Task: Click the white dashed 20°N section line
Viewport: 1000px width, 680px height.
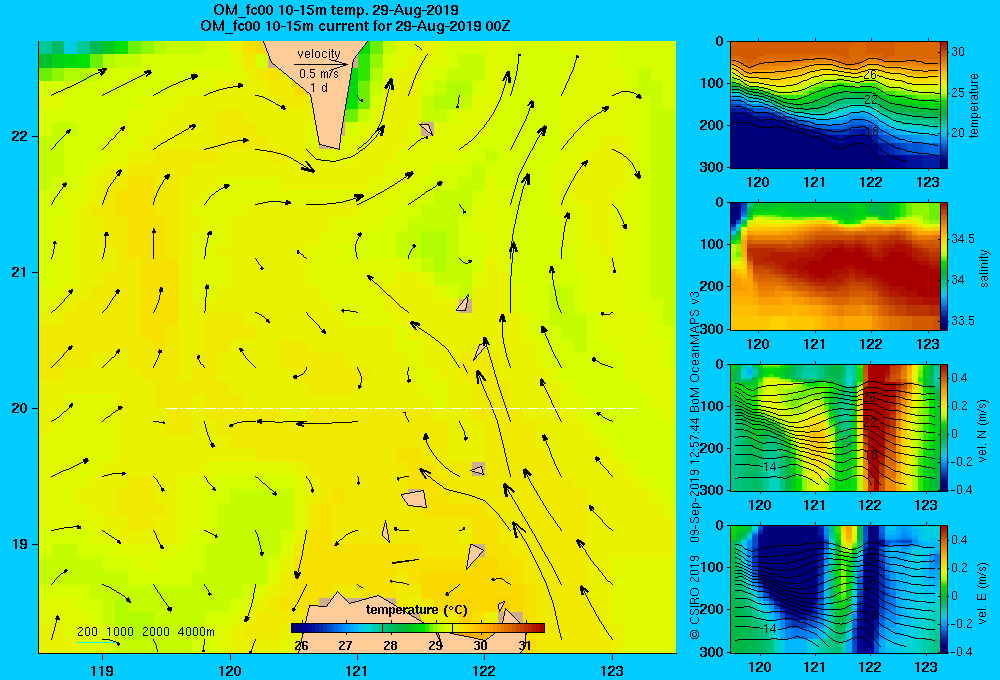Action: pos(401,408)
